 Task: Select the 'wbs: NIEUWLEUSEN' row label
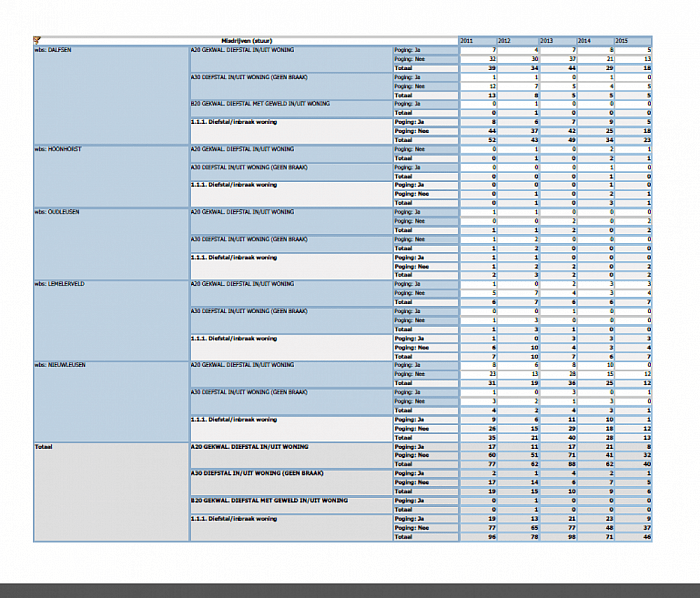click(x=60, y=365)
